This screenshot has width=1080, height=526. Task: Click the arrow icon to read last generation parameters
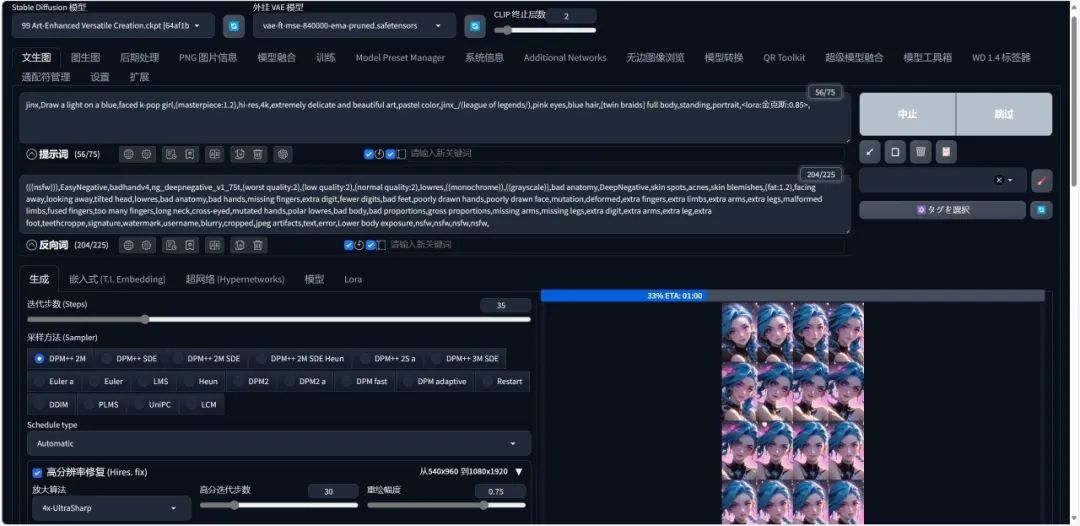pos(869,152)
